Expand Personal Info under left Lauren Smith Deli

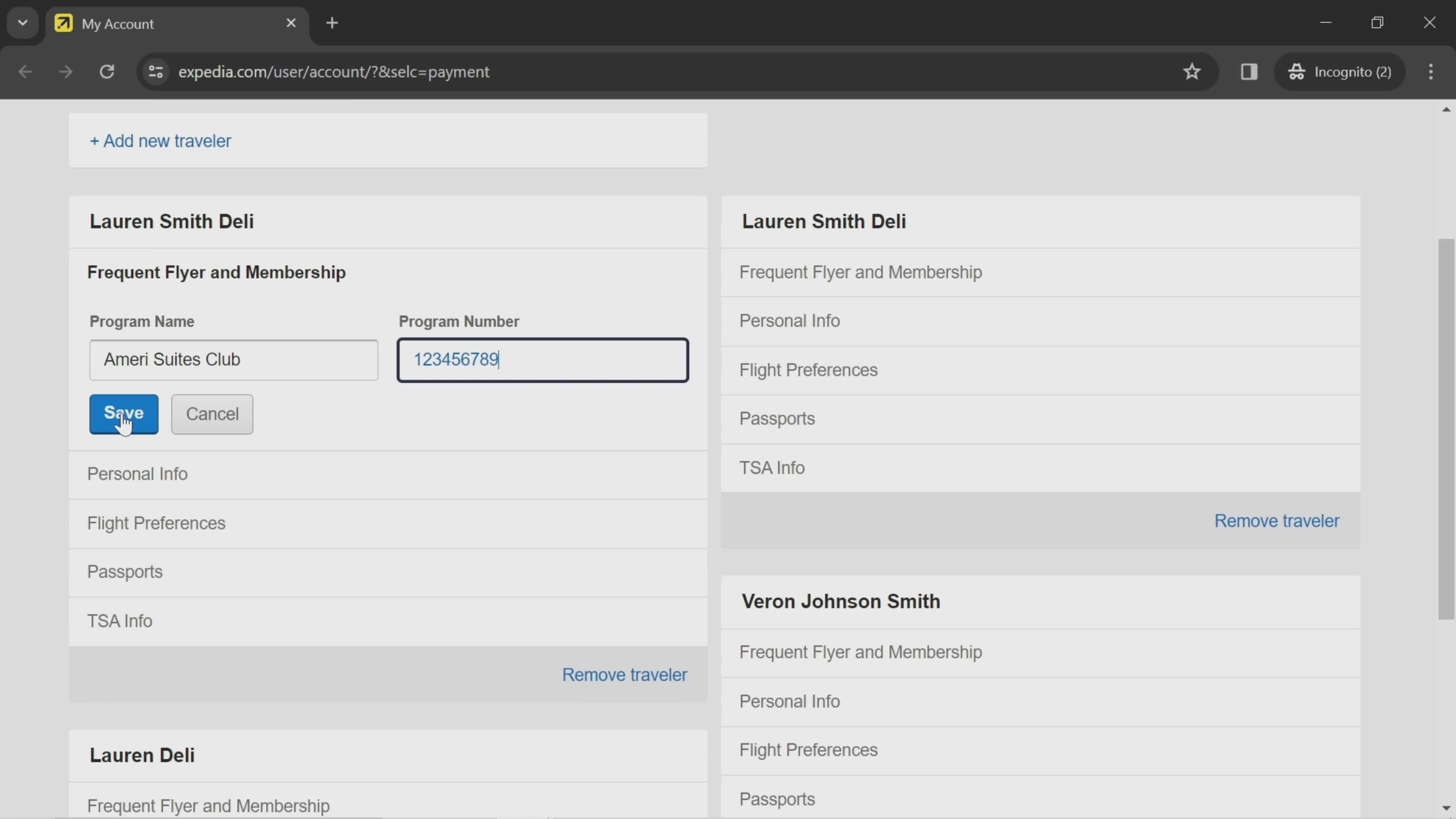[388, 474]
